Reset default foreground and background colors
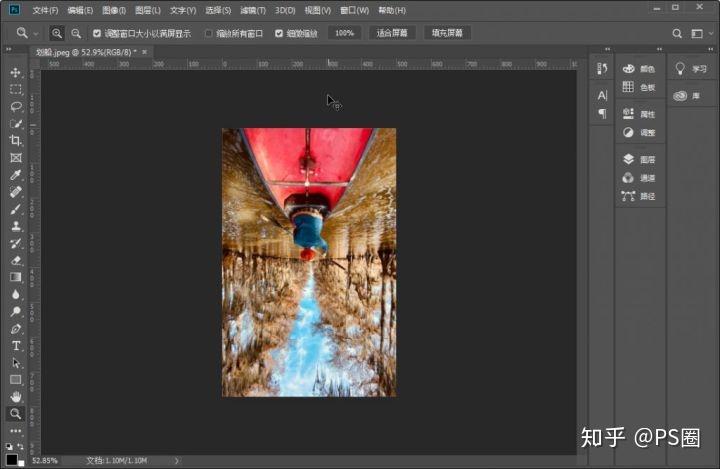This screenshot has width=720, height=469. [x=9, y=446]
